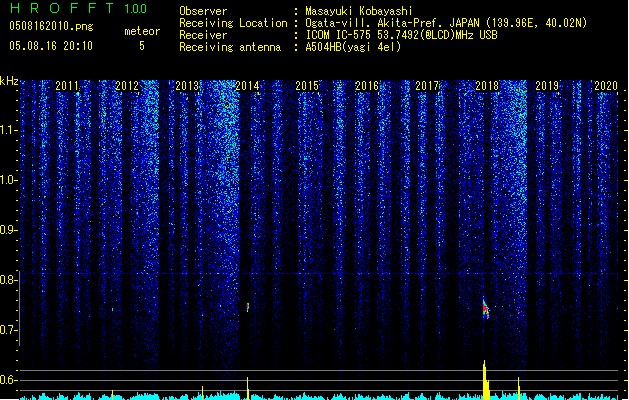
Task: Click the Observer label
Action: pos(203,11)
